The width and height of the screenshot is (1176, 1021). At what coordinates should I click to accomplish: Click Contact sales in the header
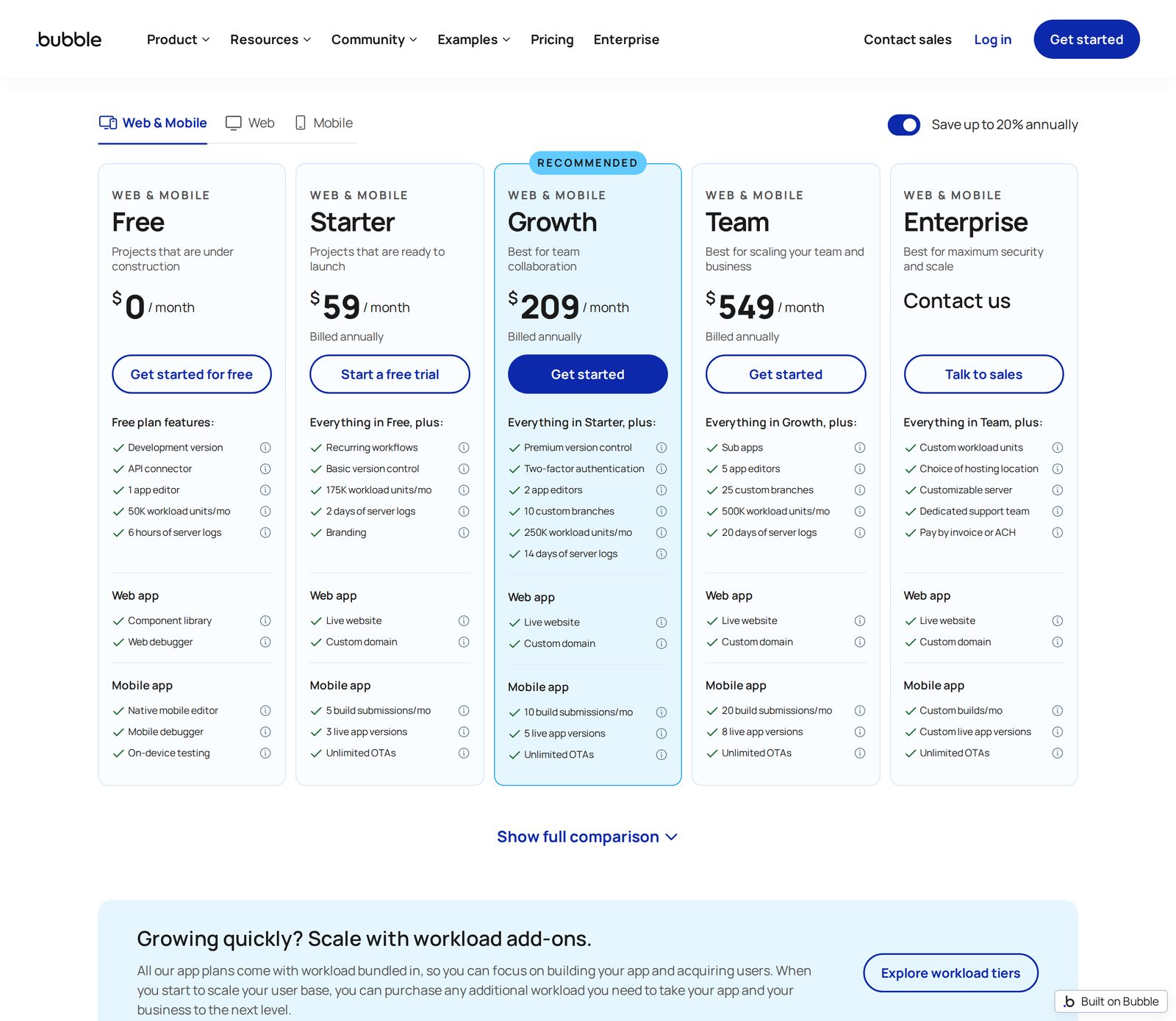908,40
